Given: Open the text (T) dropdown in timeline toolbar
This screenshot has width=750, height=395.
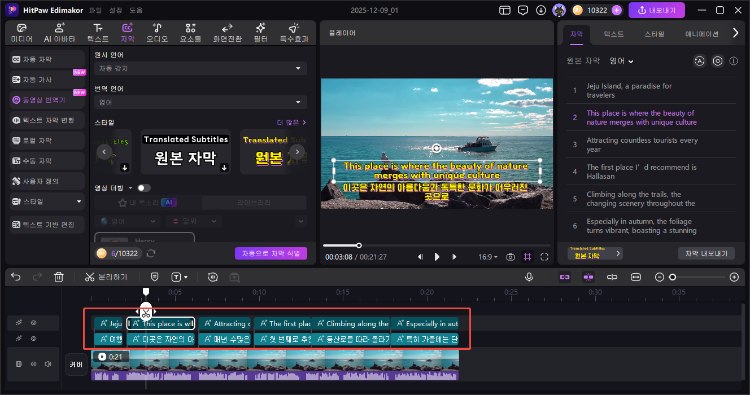Looking at the screenshot, I should pyautogui.click(x=179, y=277).
